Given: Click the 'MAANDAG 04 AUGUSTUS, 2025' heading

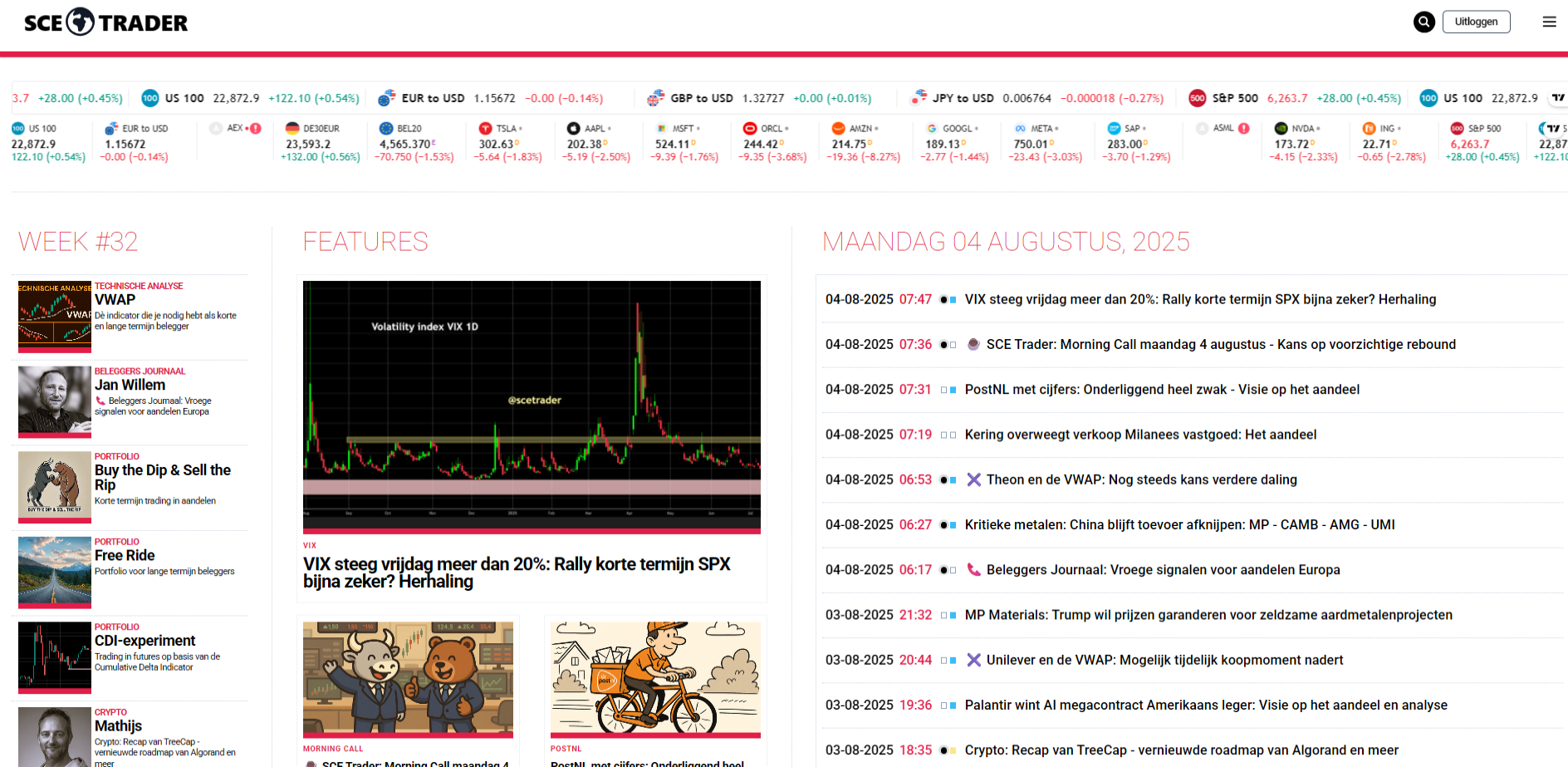Looking at the screenshot, I should coord(1006,242).
